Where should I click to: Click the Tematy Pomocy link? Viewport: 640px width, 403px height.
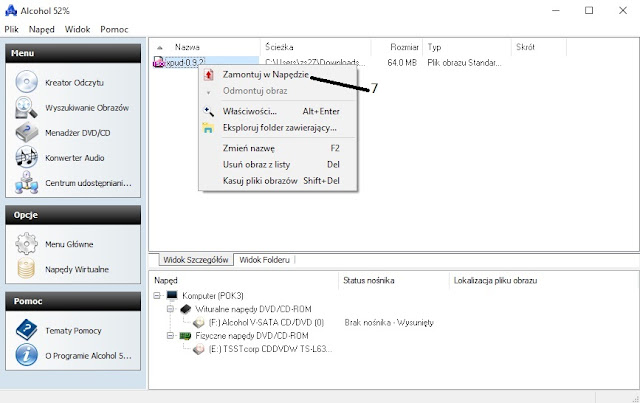(x=73, y=331)
